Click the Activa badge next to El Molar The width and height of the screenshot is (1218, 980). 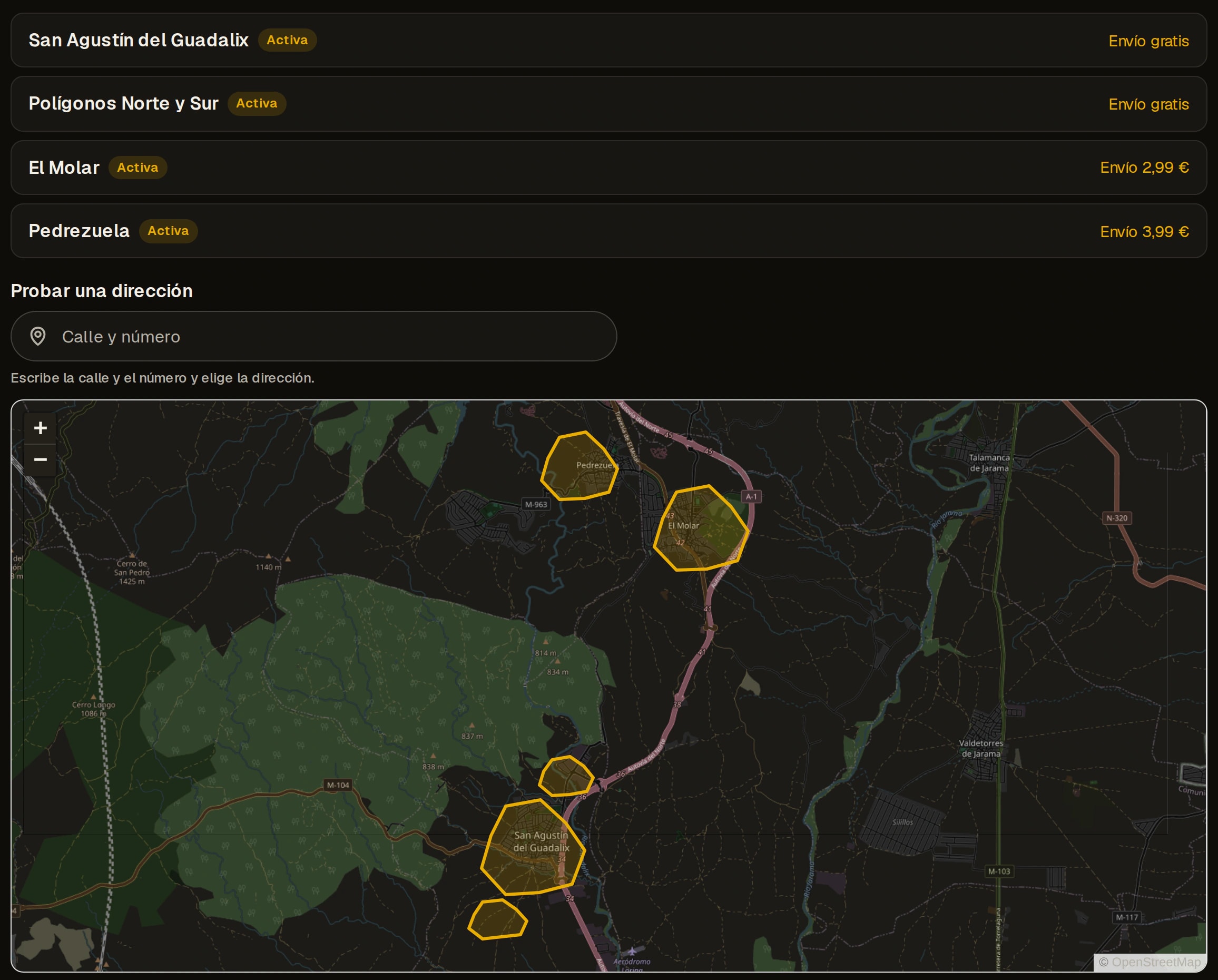138,168
